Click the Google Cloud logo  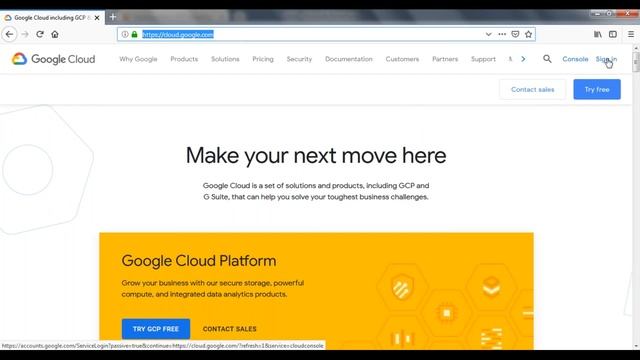[53, 59]
